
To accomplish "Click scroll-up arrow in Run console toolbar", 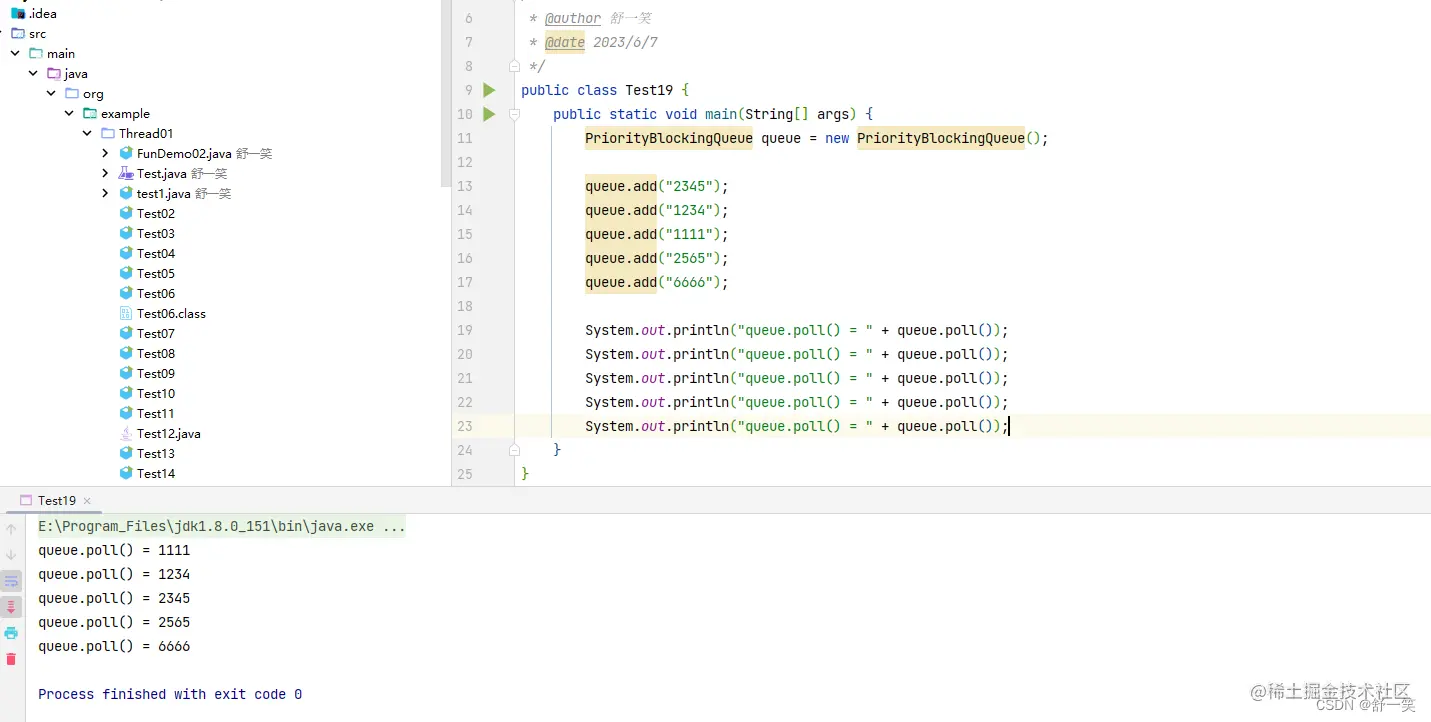I will [11, 530].
